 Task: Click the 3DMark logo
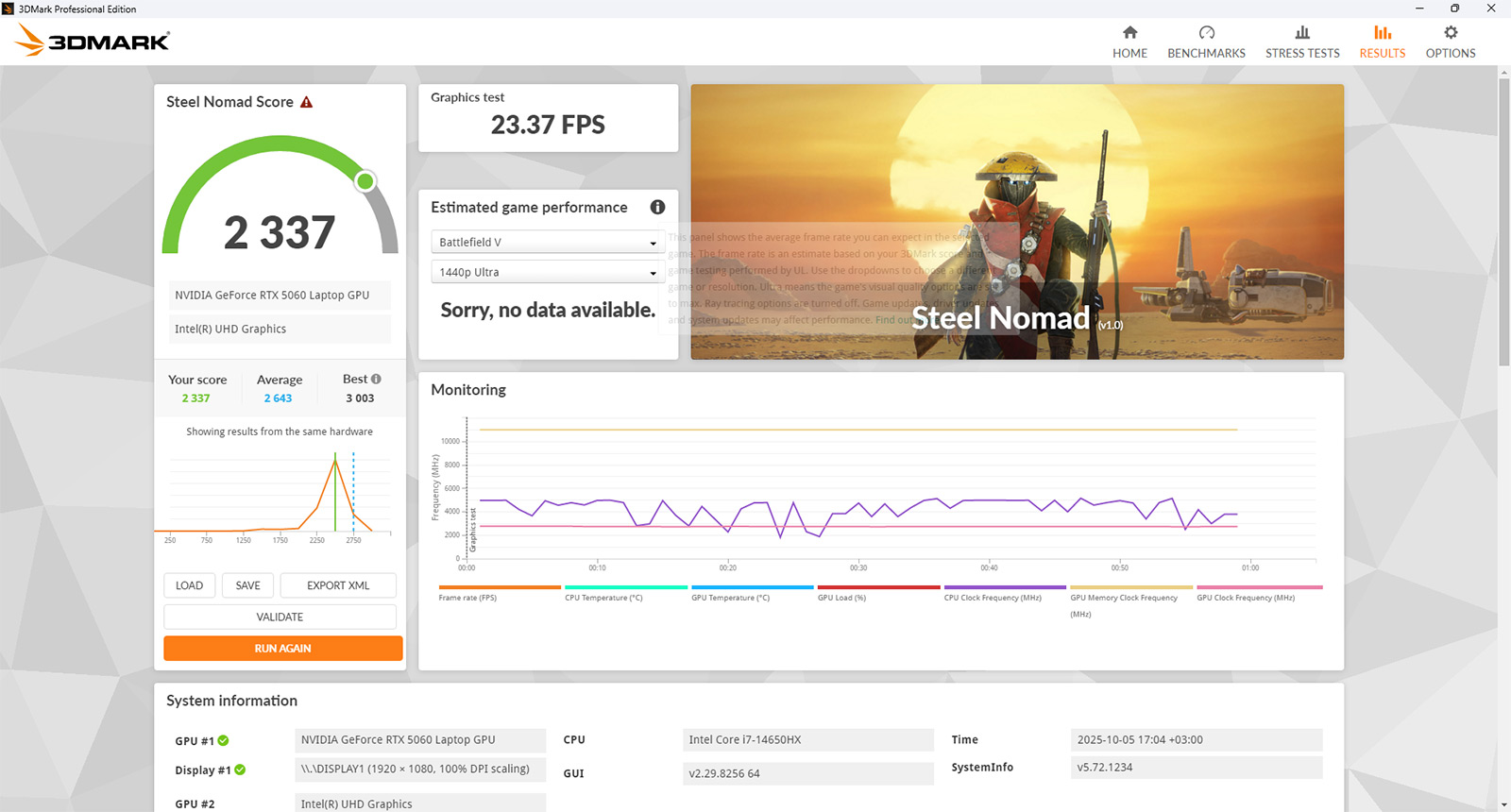click(x=93, y=40)
